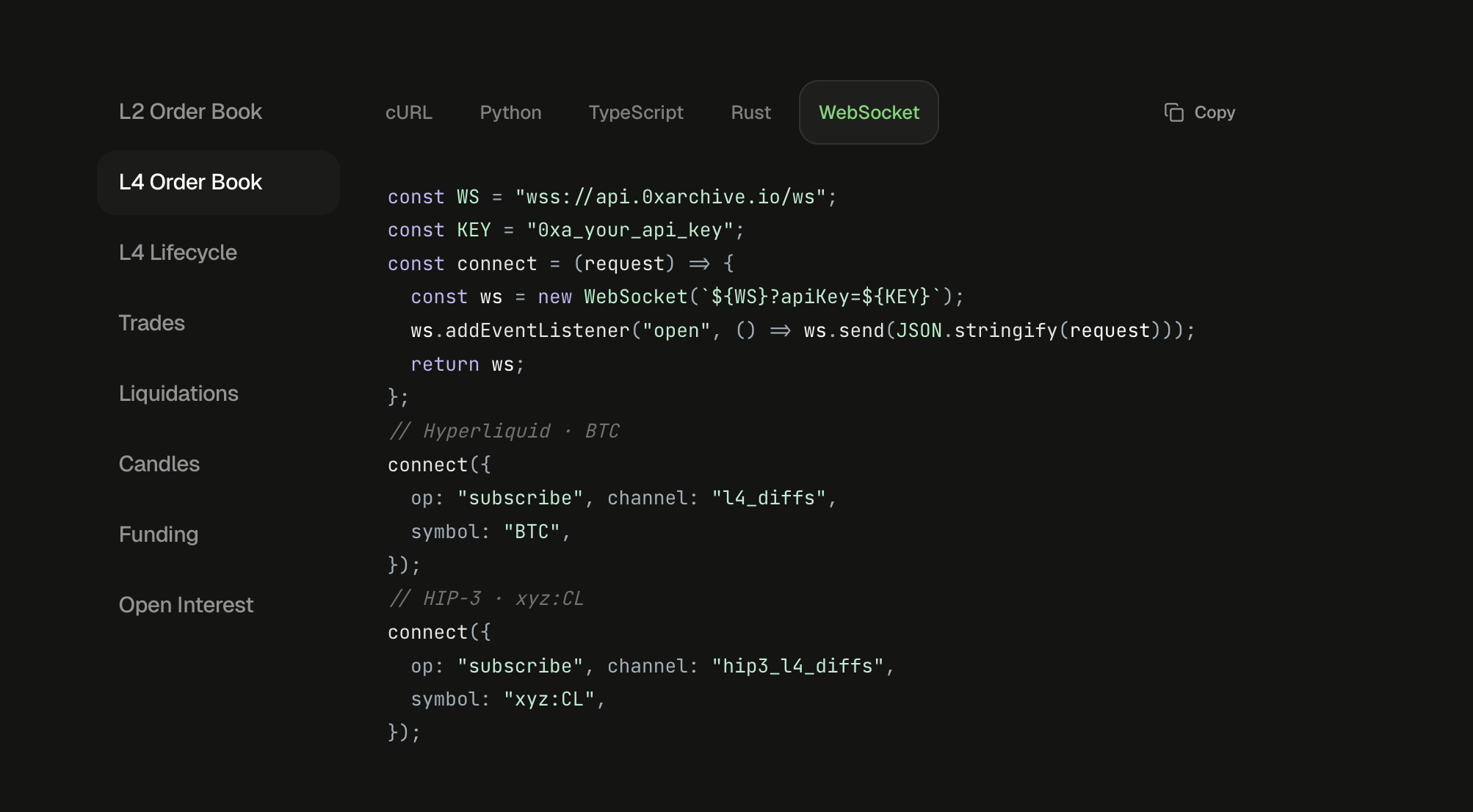Viewport: 1473px width, 812px height.
Task: Click the 0xa_your_api_key placeholder string
Action: [x=629, y=231]
